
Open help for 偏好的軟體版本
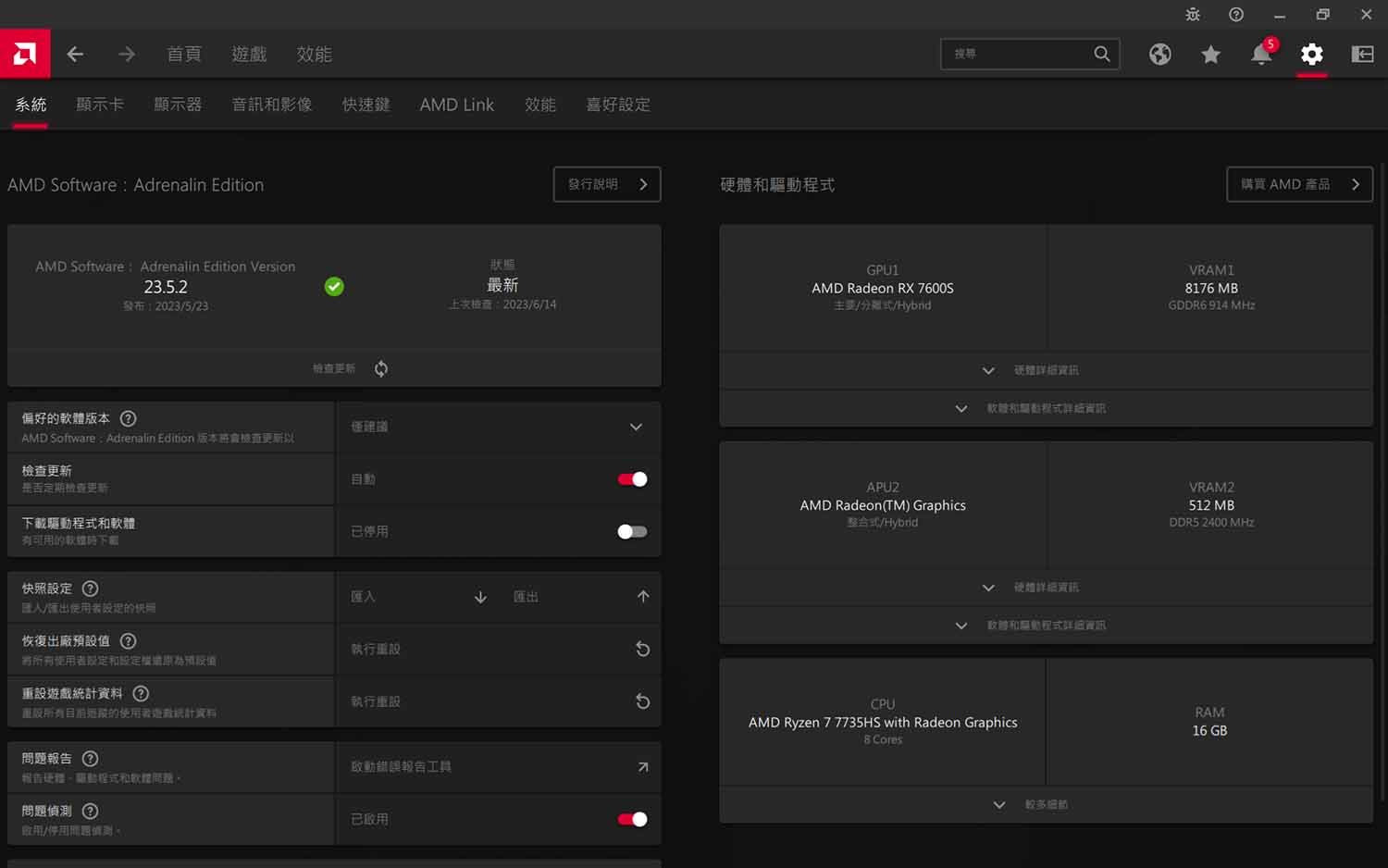click(129, 418)
